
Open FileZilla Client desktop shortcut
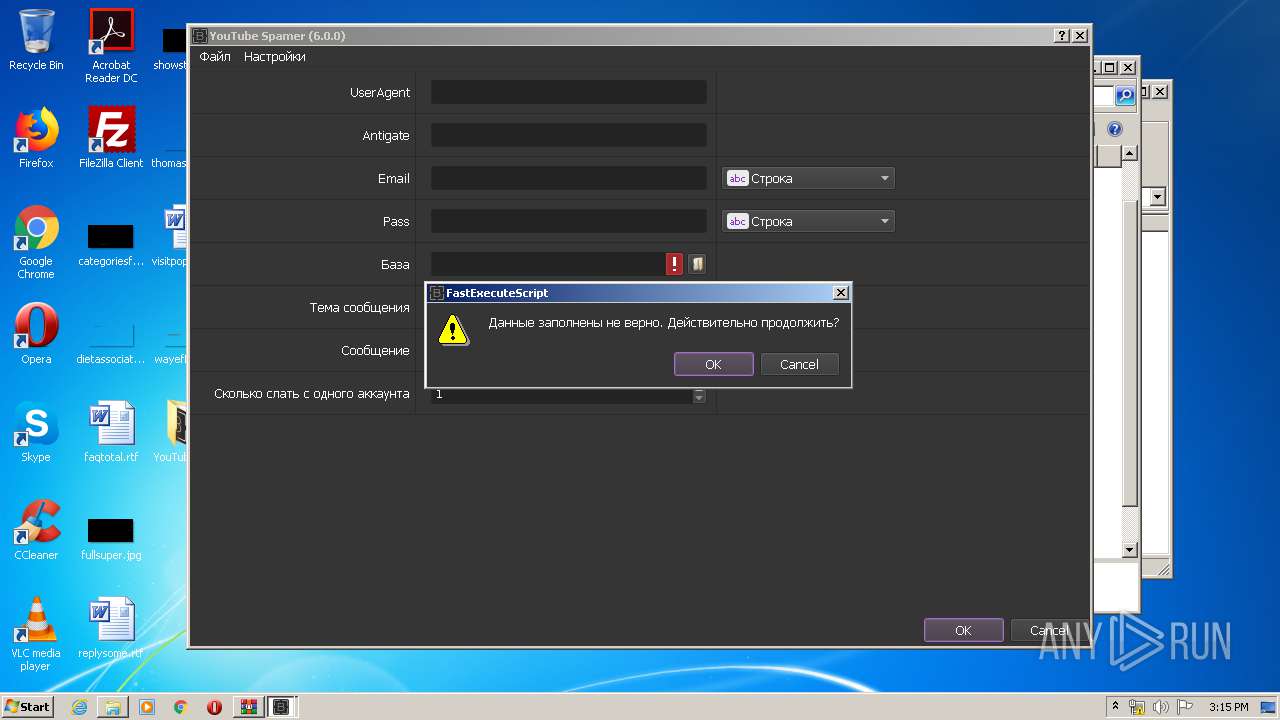(x=111, y=138)
